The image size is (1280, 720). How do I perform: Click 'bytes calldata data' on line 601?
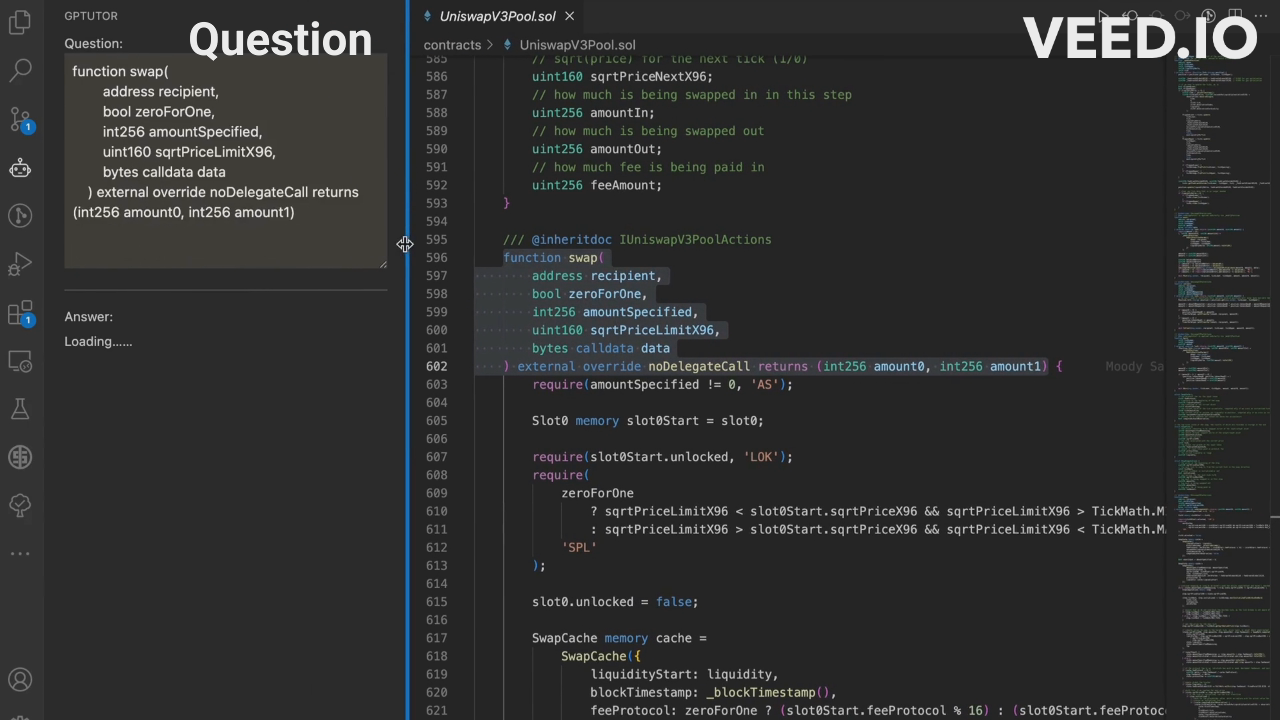[x=601, y=348]
